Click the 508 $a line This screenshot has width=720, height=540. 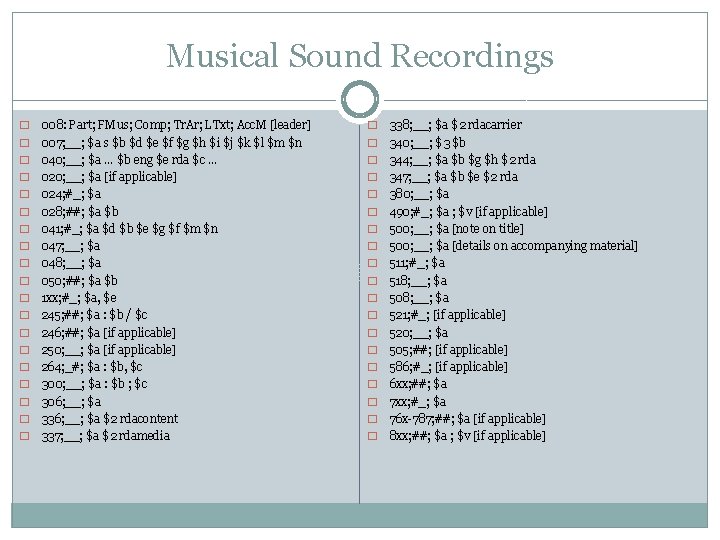(x=419, y=298)
